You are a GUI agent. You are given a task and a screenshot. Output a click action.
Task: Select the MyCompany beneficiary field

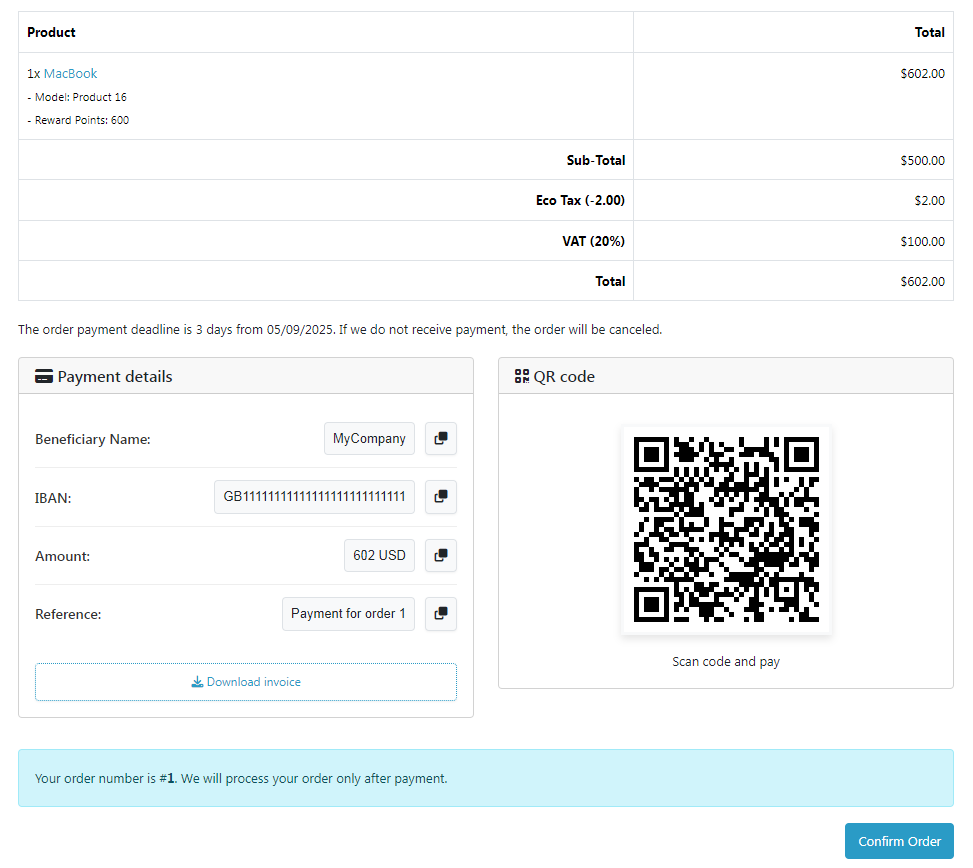click(369, 439)
